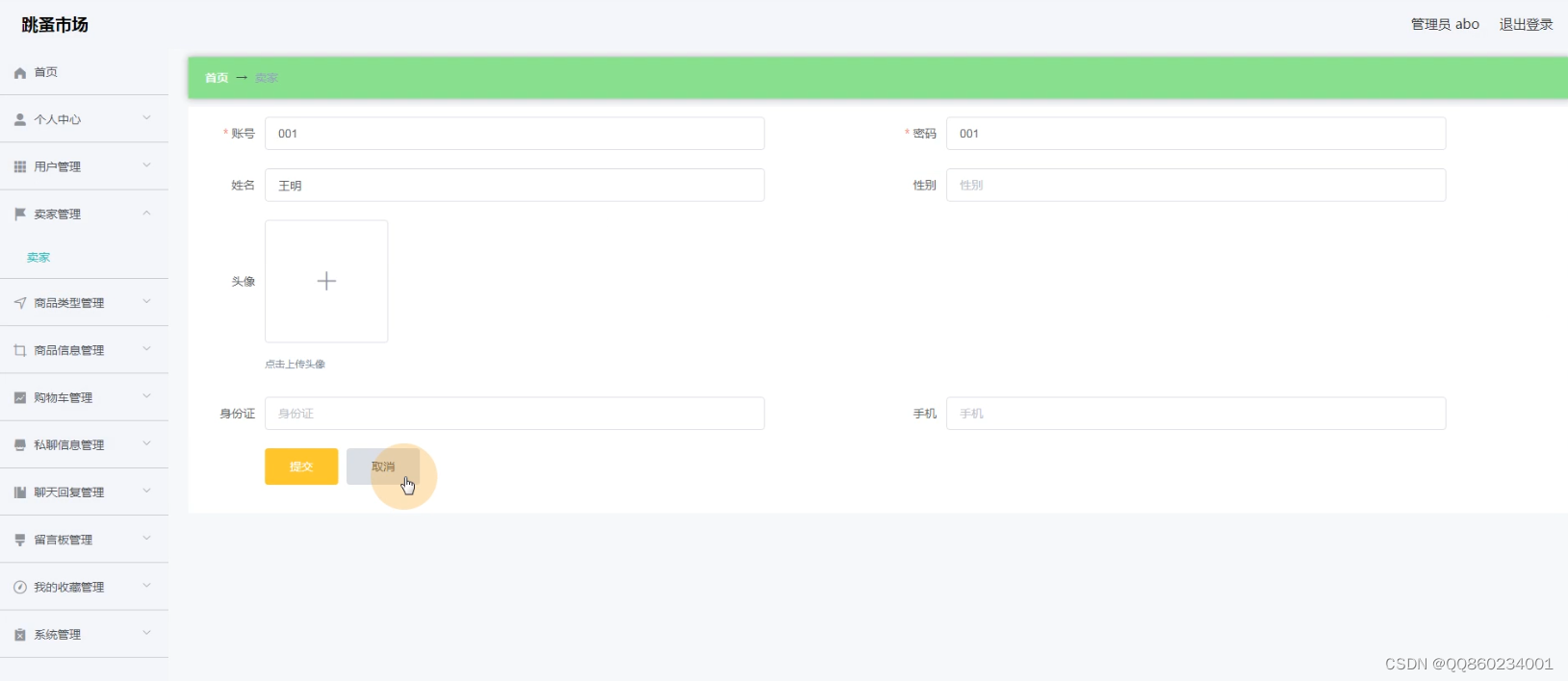Click the 账号 input field
Image resolution: width=1568 pixels, height=681 pixels.
click(515, 134)
